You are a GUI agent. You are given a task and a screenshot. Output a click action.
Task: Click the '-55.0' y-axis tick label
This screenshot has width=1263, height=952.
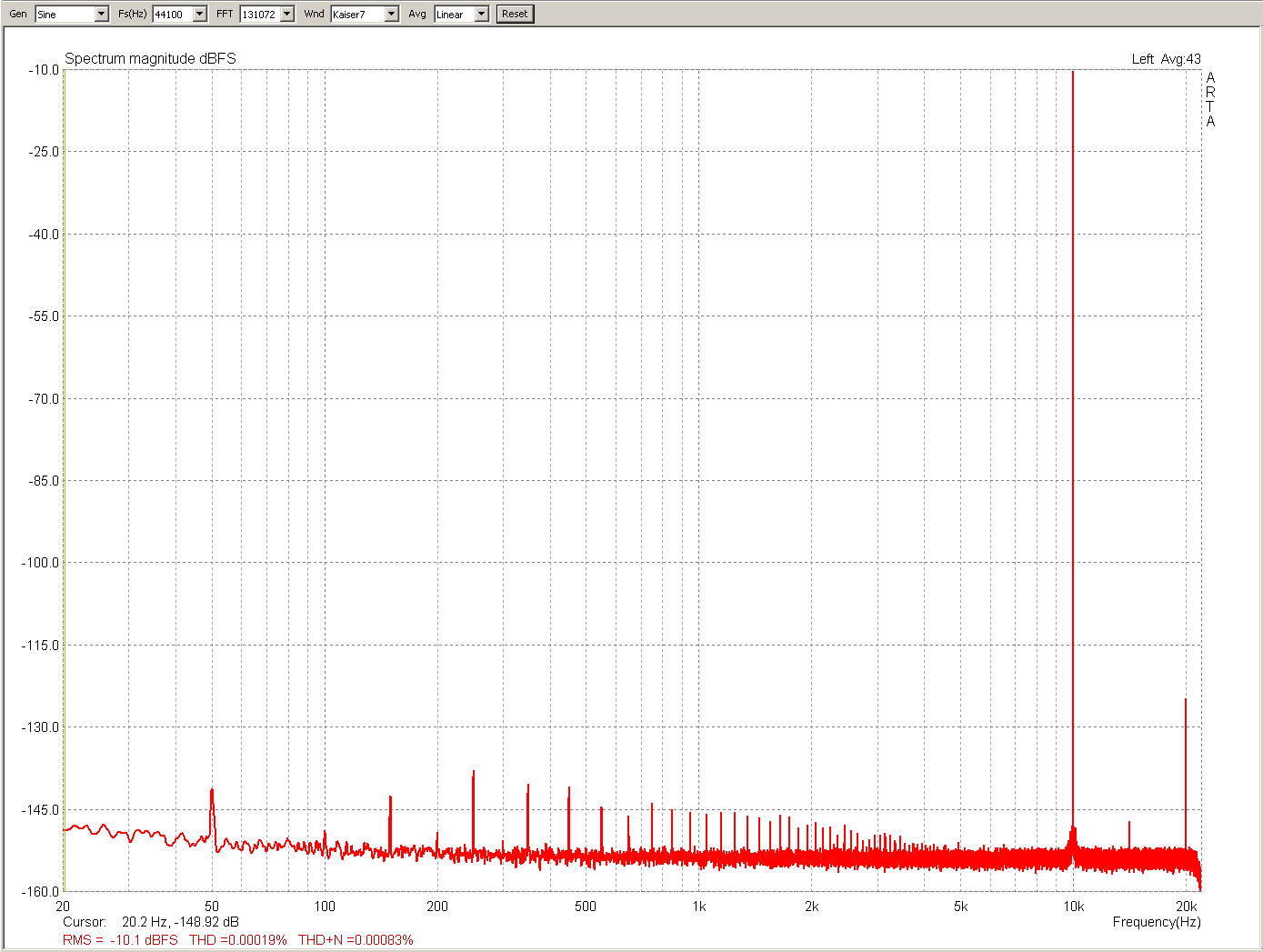click(43, 316)
